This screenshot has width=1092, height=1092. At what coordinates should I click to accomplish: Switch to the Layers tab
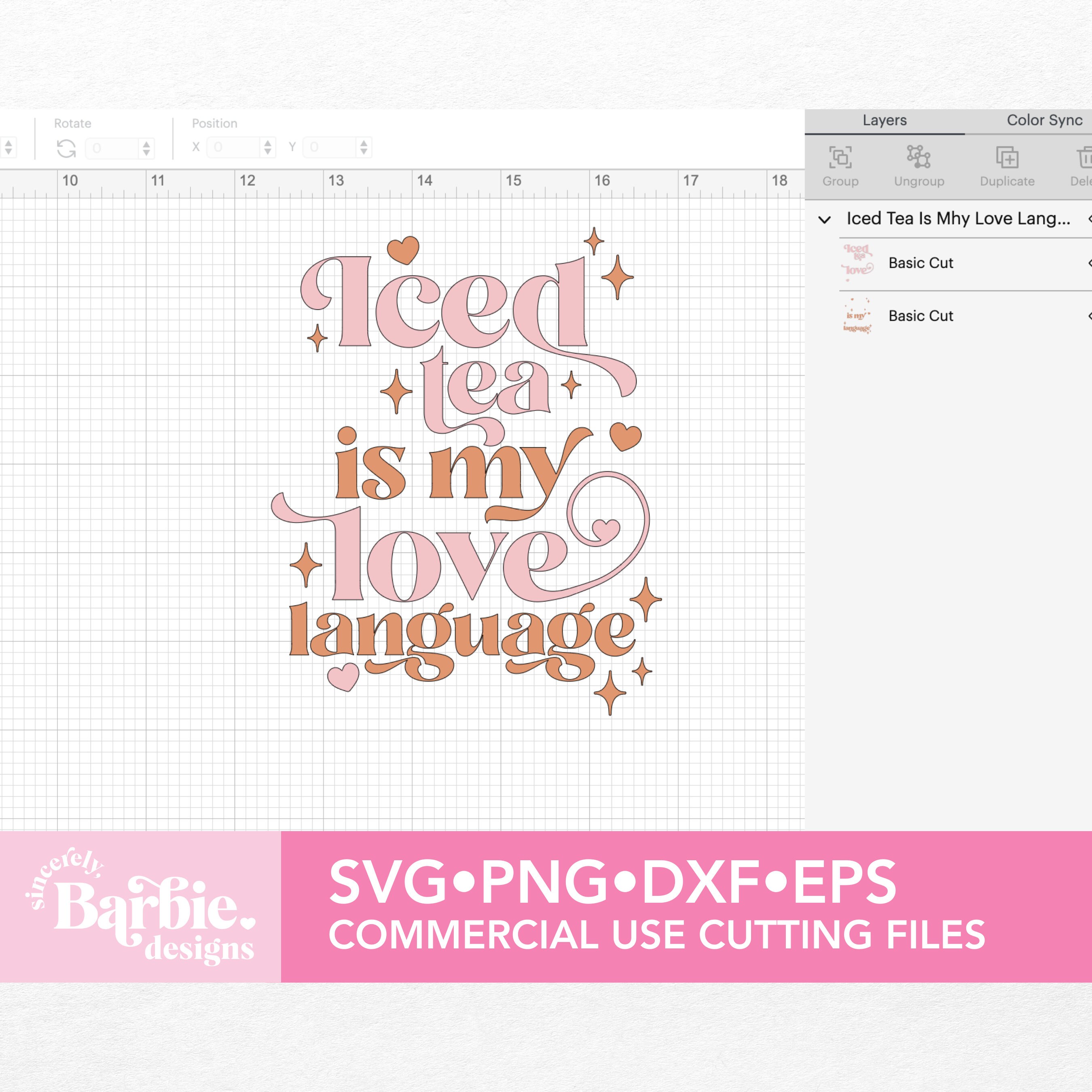coord(884,121)
